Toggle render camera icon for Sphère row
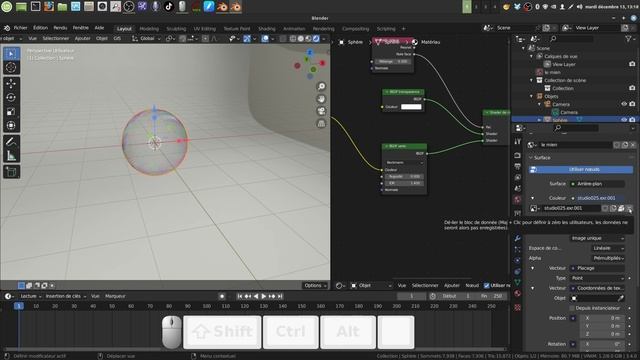The image size is (640, 360). (632, 120)
